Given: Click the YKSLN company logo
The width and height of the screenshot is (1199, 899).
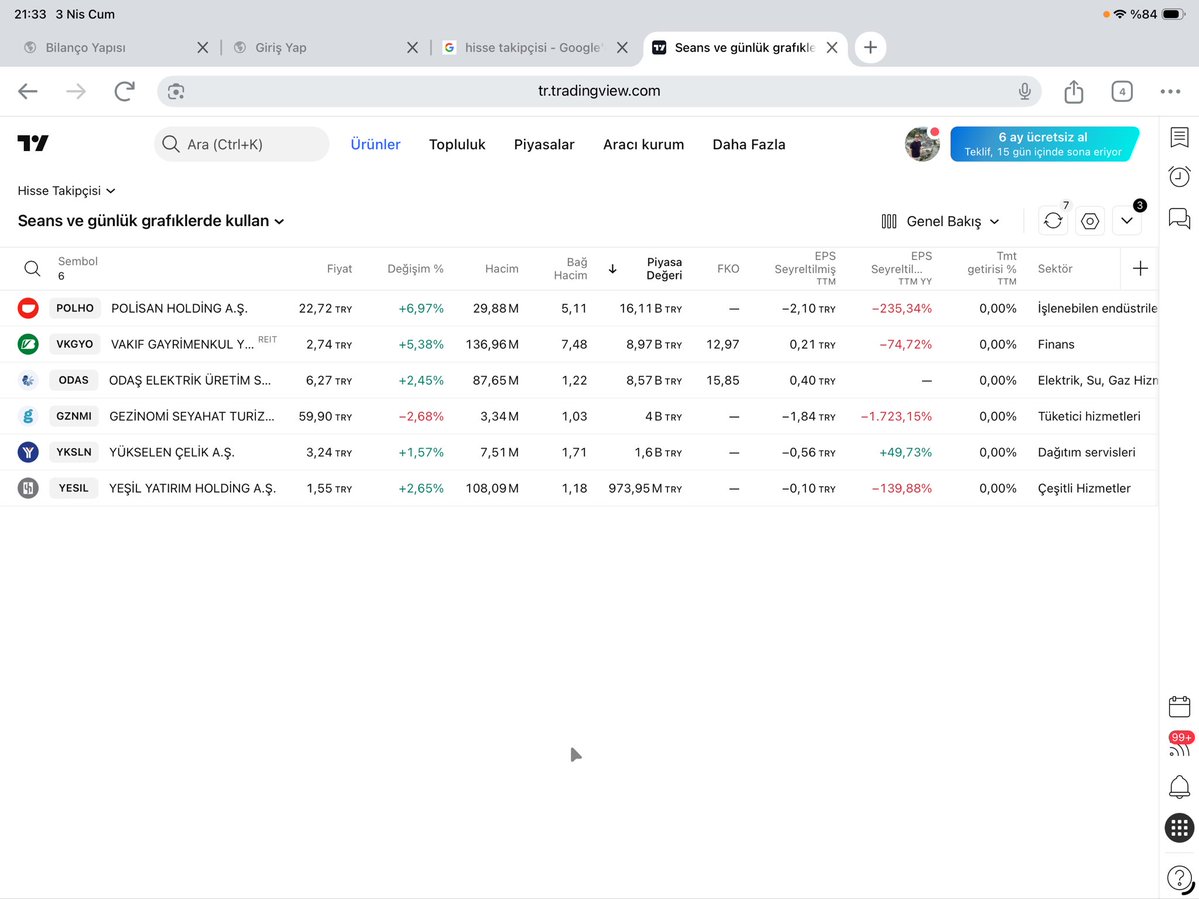Looking at the screenshot, I should coord(28,452).
